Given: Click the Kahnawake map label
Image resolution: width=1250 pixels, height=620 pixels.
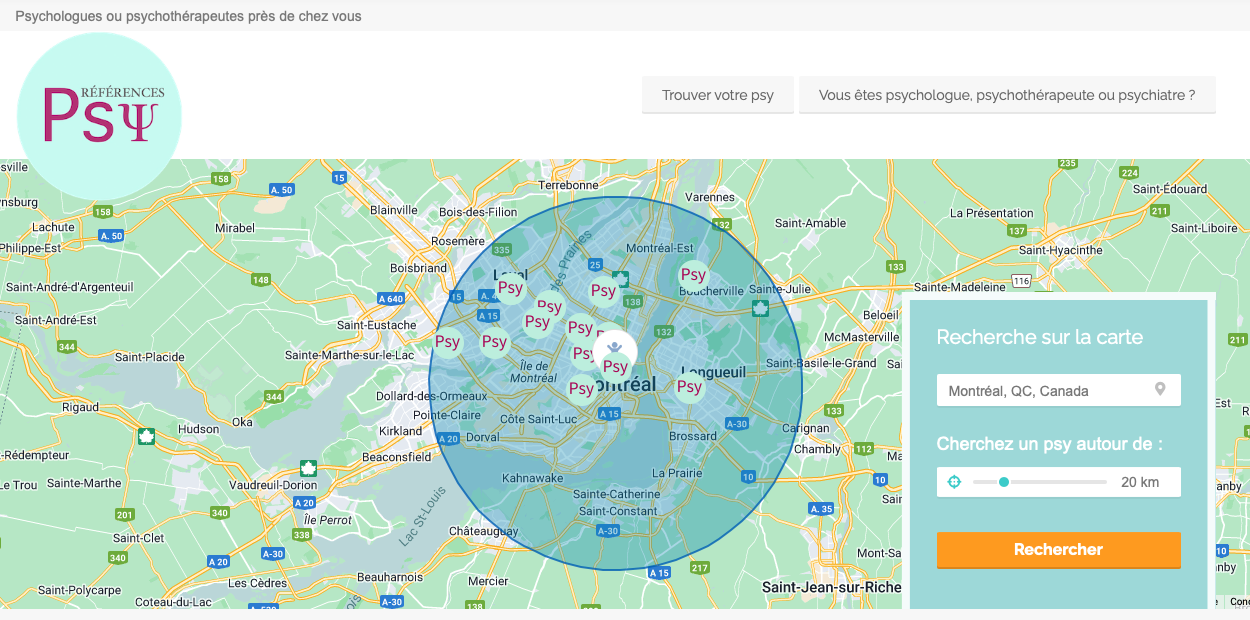Looking at the screenshot, I should pyautogui.click(x=533, y=478).
